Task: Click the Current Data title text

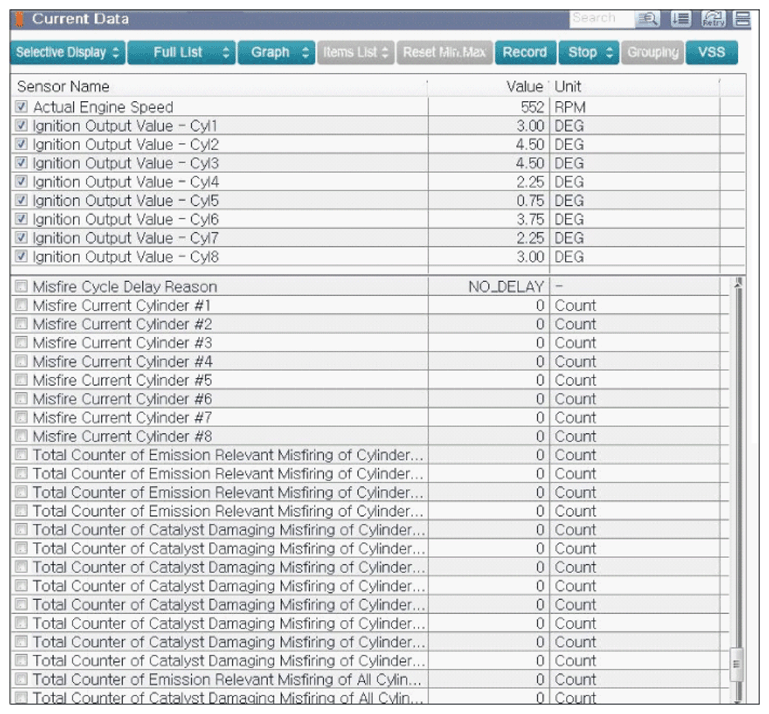Action: coord(80,19)
